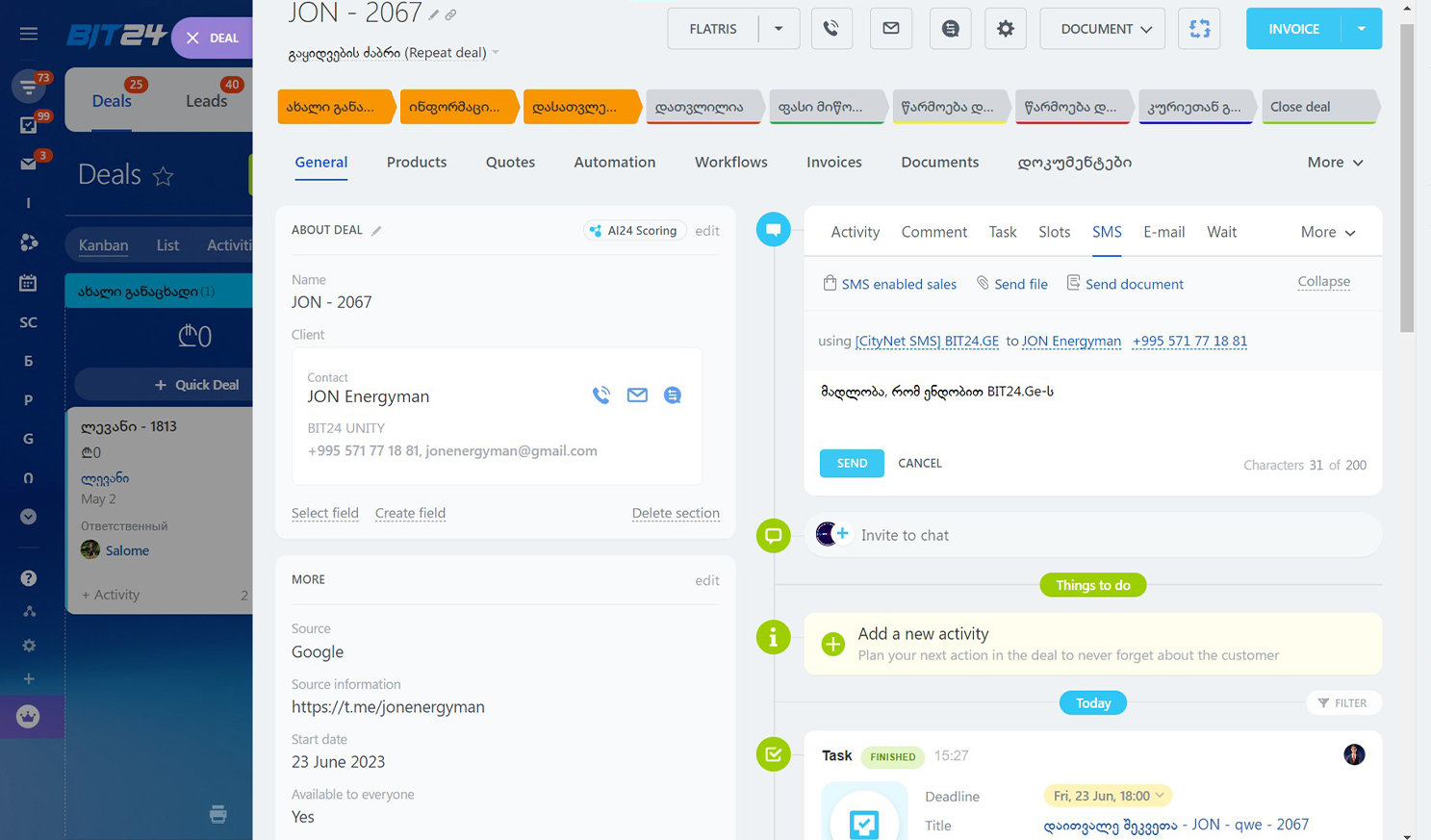The image size is (1431, 840).
Task: Select the Close deal pipeline stage
Action: tap(1316, 107)
